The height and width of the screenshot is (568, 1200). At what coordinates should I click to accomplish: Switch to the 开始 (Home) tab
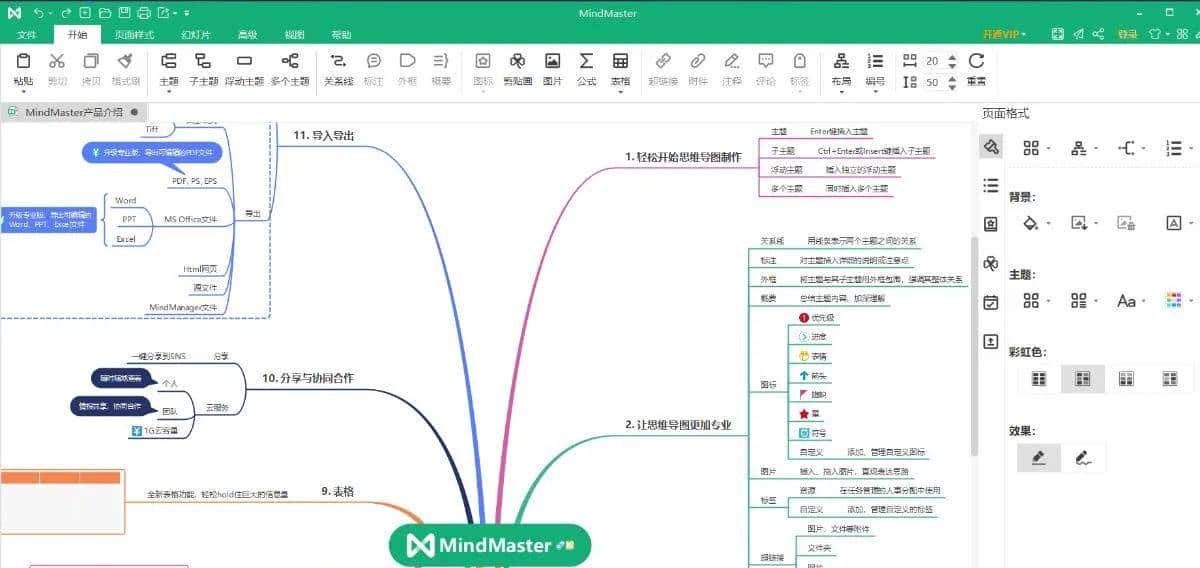(78, 34)
